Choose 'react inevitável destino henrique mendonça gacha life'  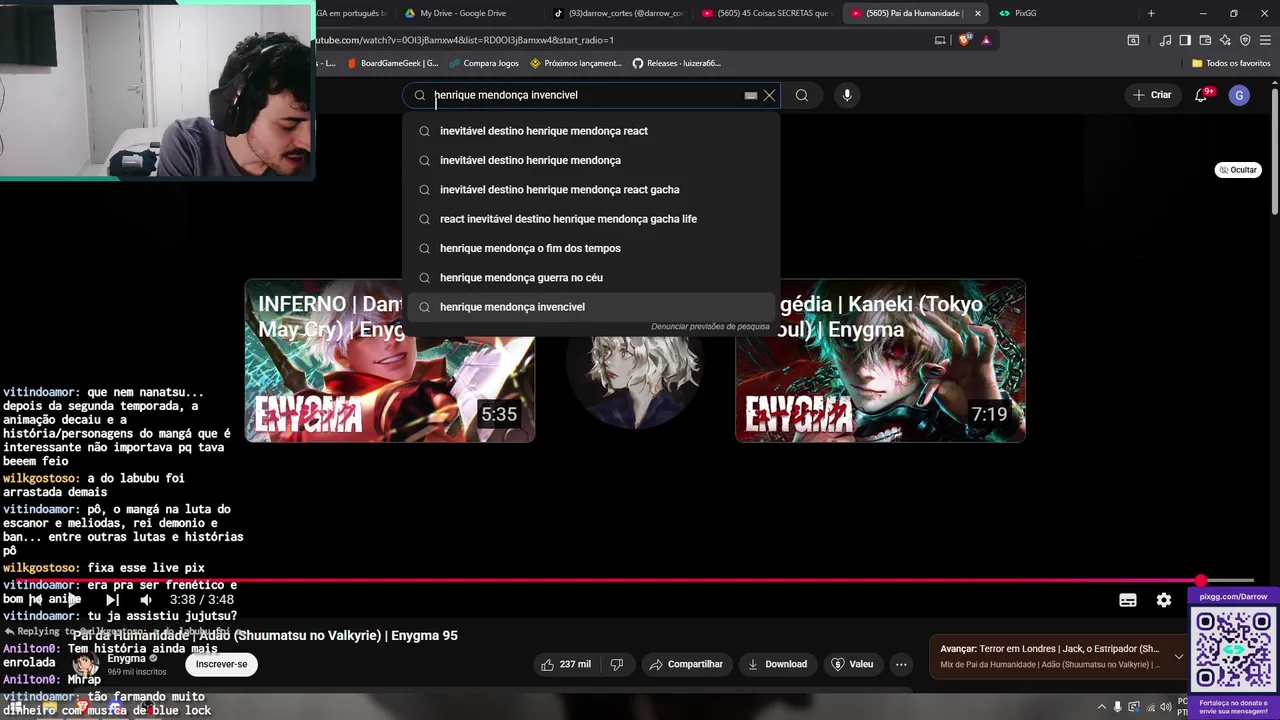(591, 219)
